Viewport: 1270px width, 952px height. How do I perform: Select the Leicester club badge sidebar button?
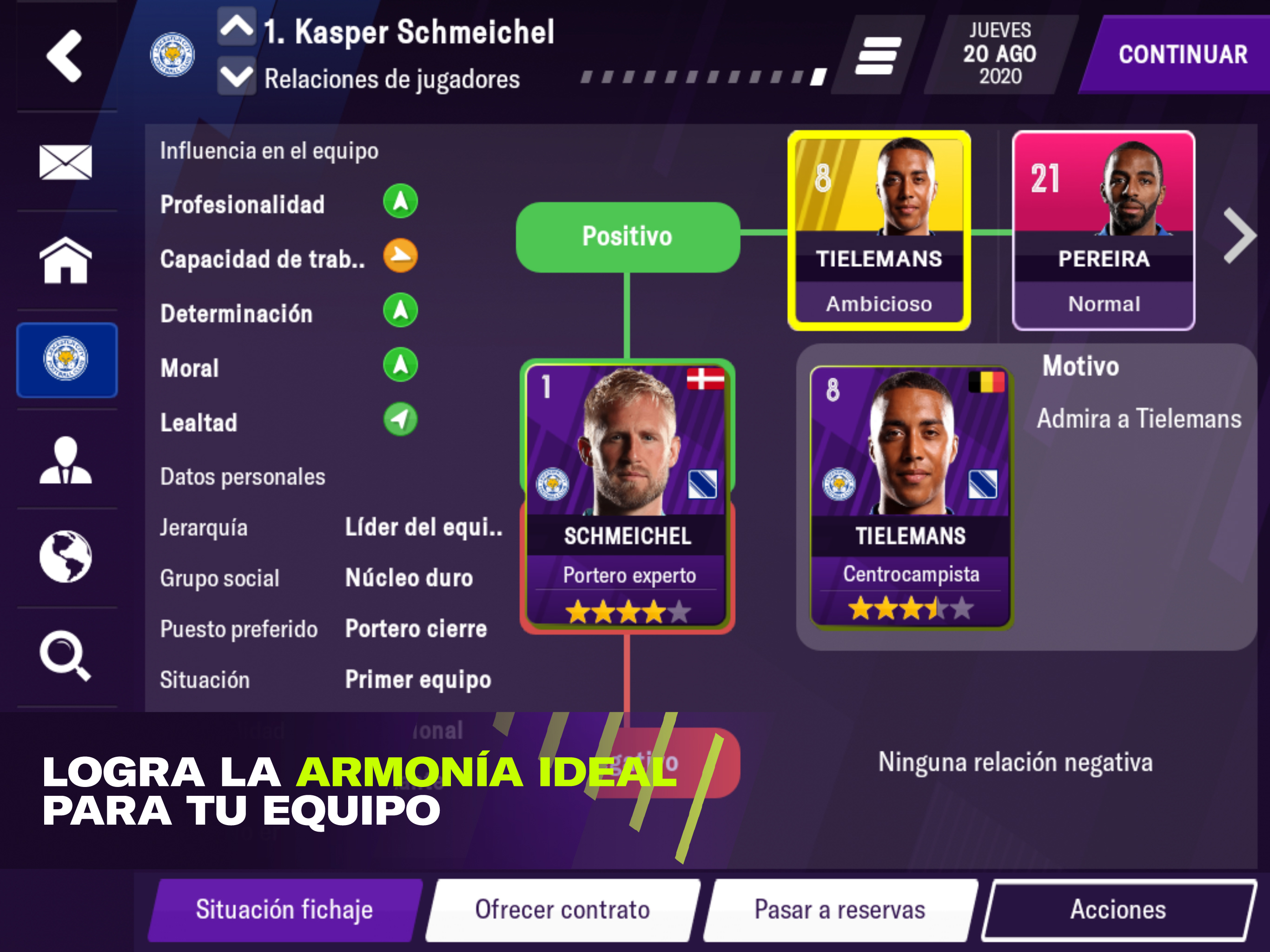(x=66, y=360)
